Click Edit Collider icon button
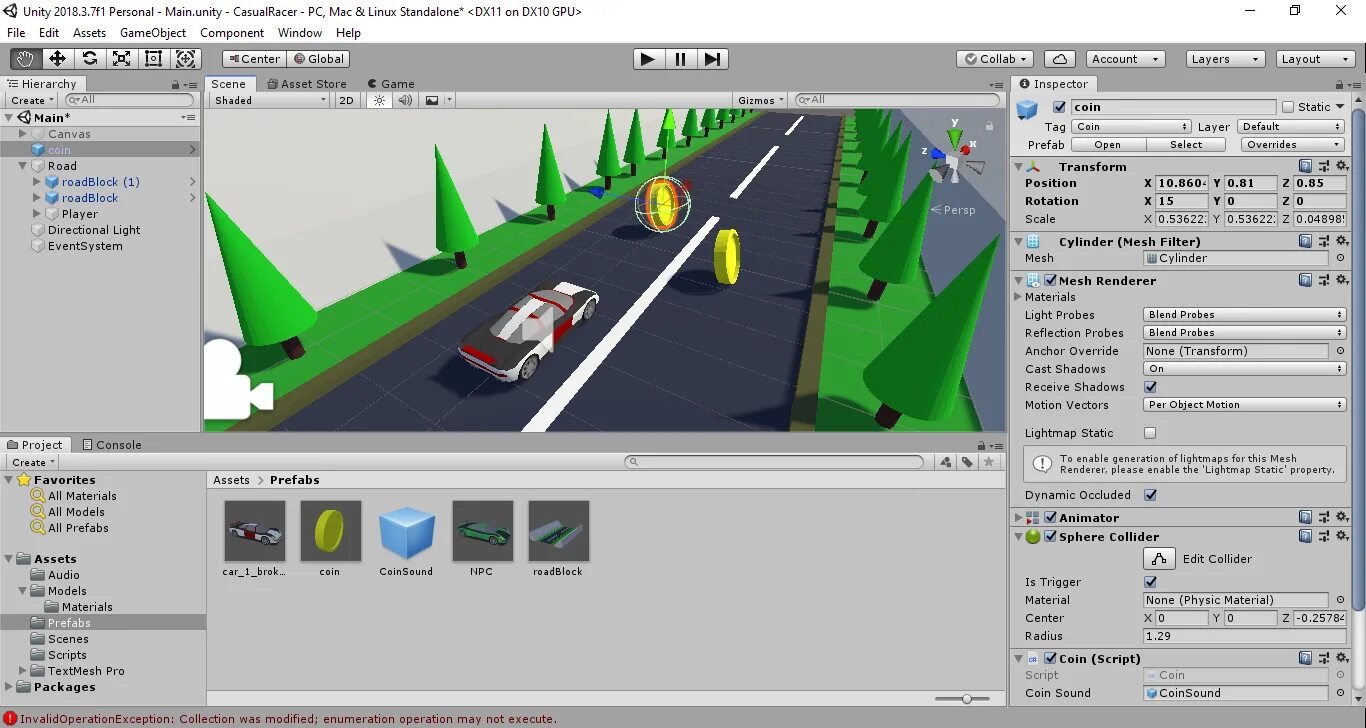Image resolution: width=1366 pixels, height=728 pixels. point(1159,559)
